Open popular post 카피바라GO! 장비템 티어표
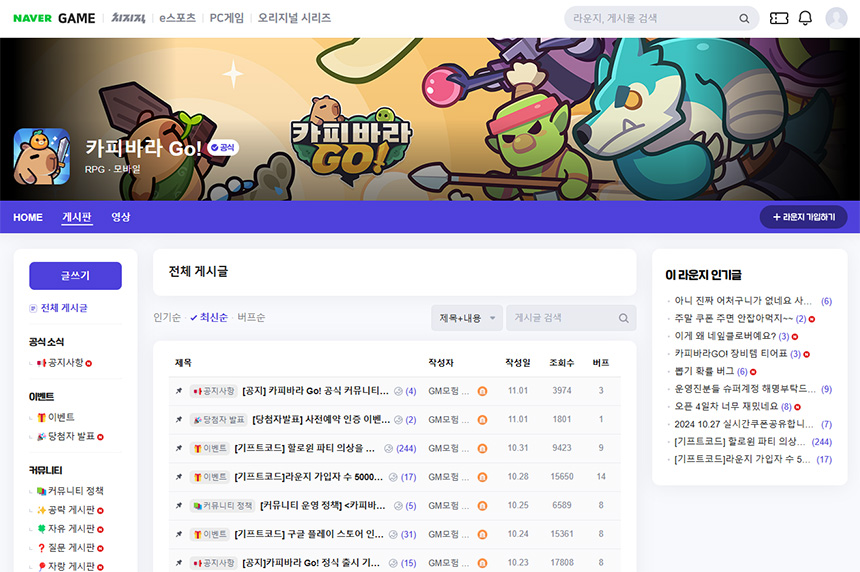Screen dimensions: 860x572 coord(731,353)
